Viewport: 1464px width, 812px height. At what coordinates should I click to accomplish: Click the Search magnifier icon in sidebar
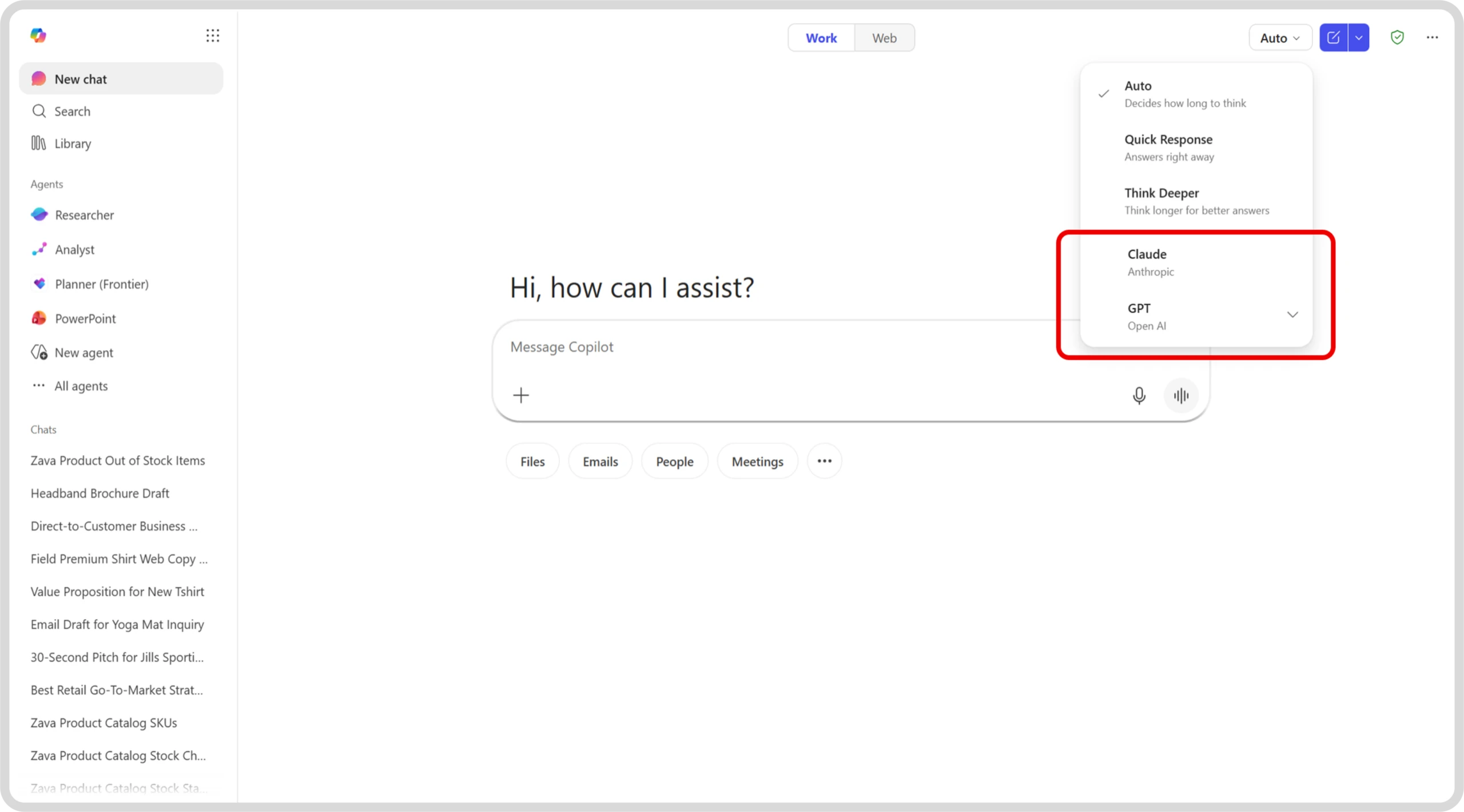[39, 111]
